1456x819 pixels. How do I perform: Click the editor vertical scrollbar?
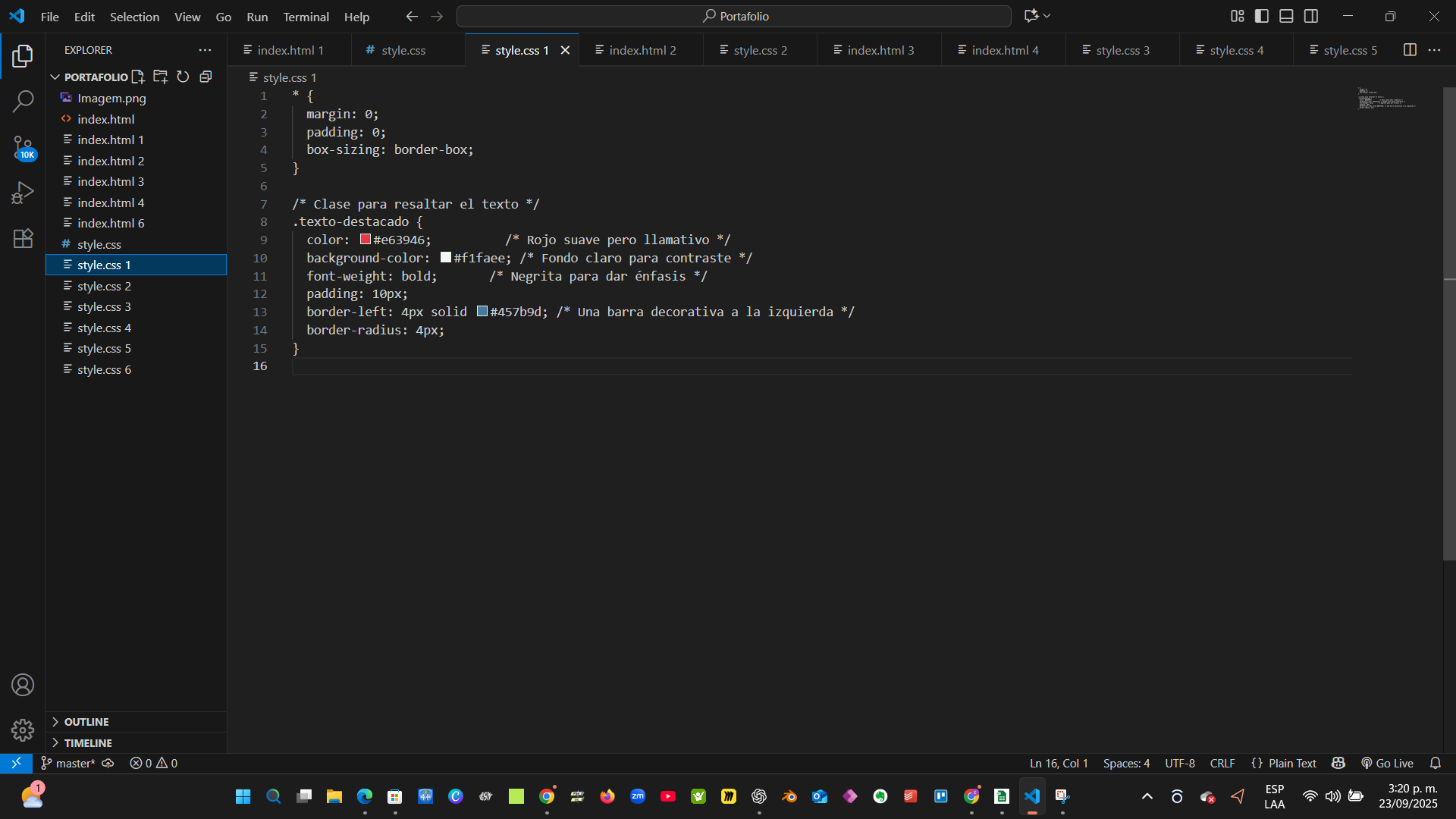(1449, 324)
